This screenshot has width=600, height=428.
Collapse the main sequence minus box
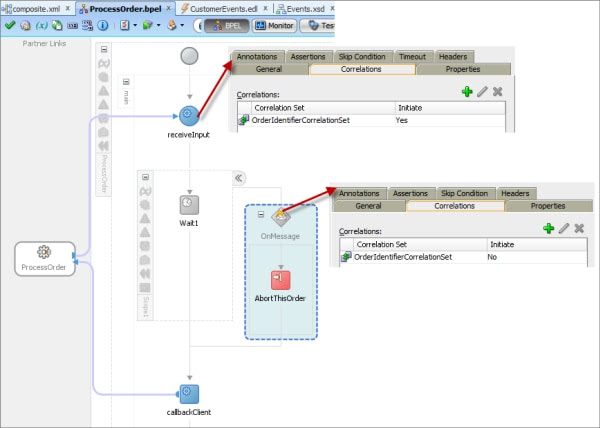126,82
